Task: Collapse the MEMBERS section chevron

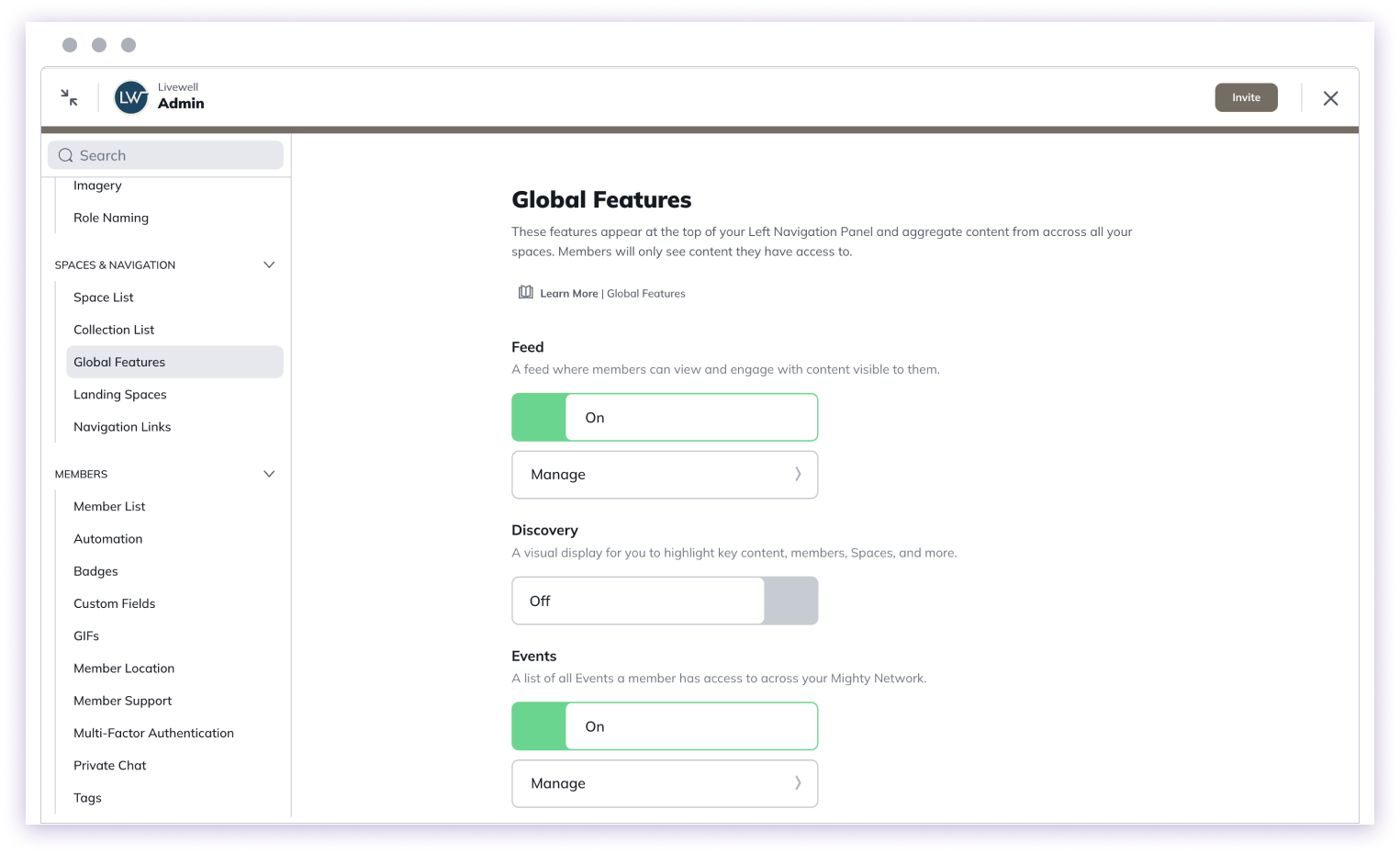Action: (x=269, y=474)
